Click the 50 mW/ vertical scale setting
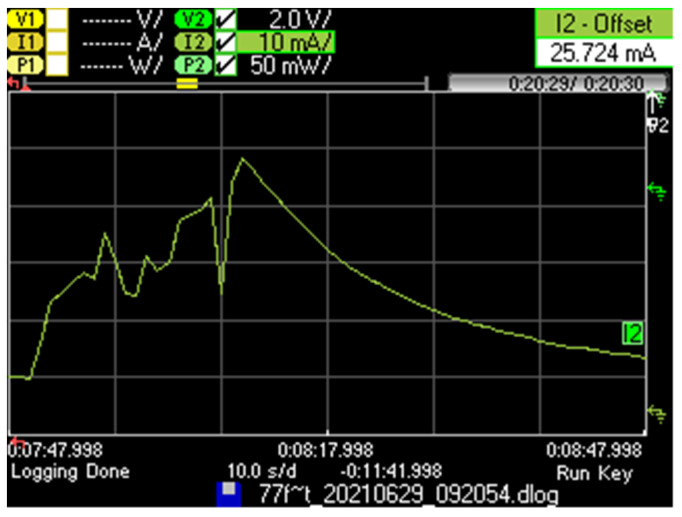Screen dimensions: 682x517 (288, 64)
